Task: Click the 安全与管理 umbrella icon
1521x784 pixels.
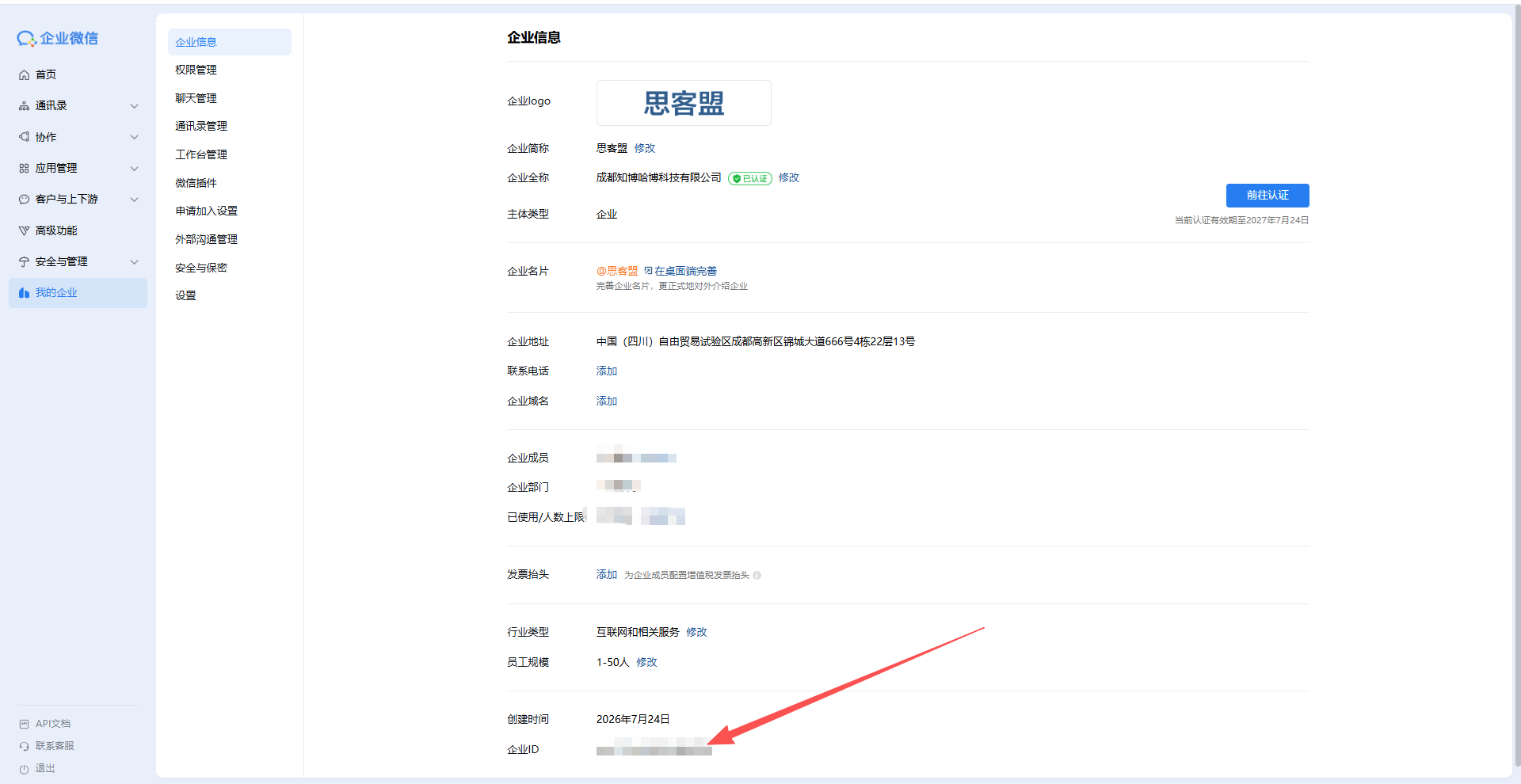Action: (24, 262)
